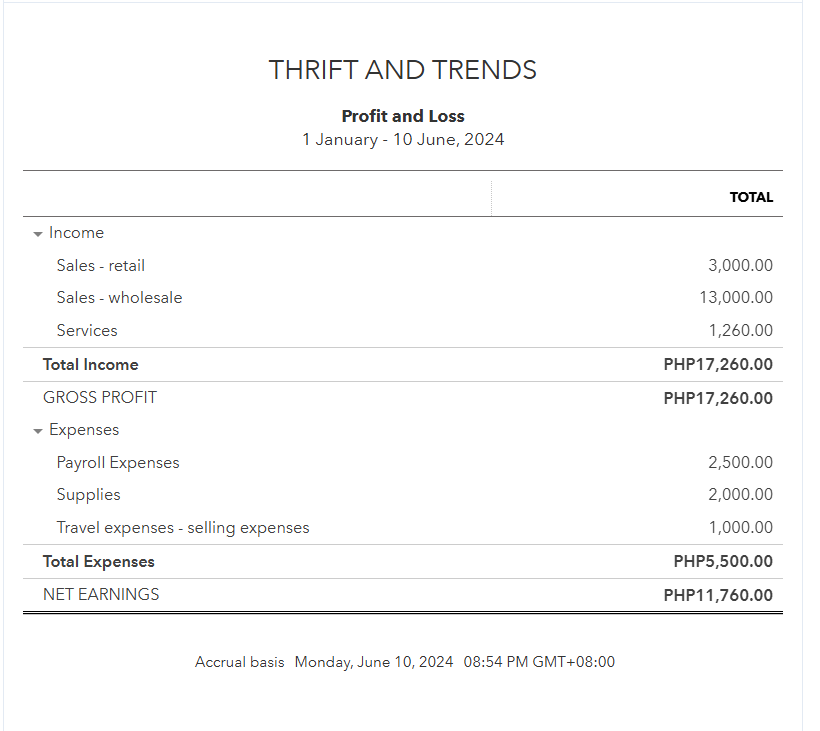Screen dimensions: 820x731
Task: Select the Payroll Expenses account label
Action: pyautogui.click(x=118, y=462)
